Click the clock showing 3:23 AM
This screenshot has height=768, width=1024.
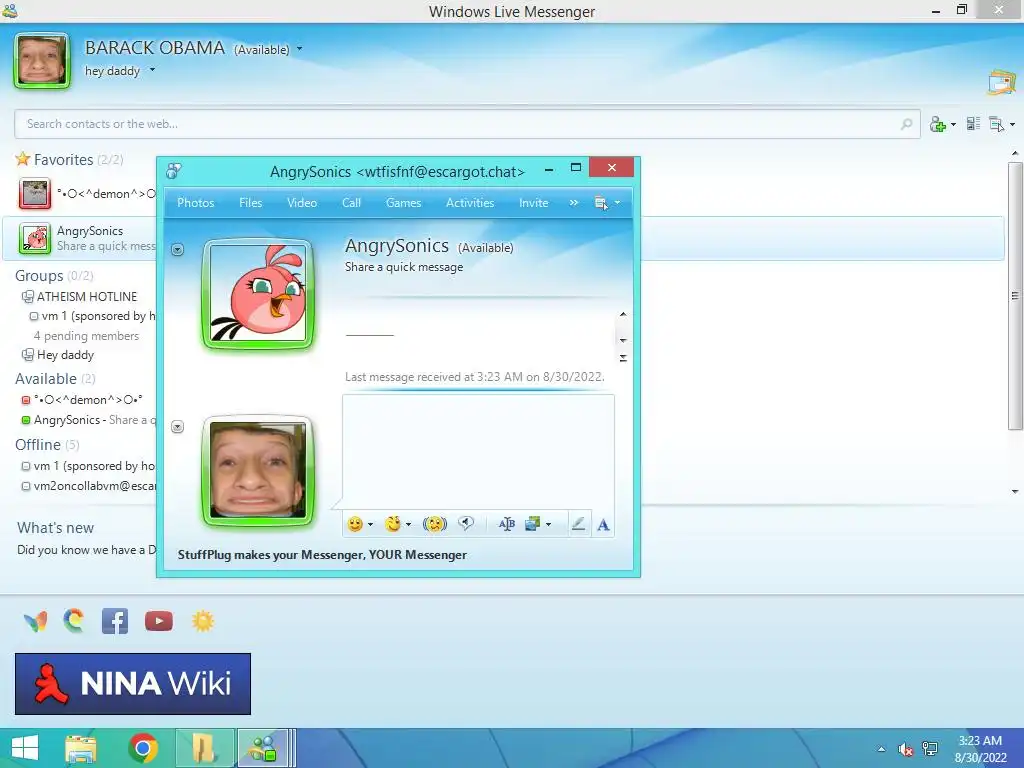click(980, 741)
